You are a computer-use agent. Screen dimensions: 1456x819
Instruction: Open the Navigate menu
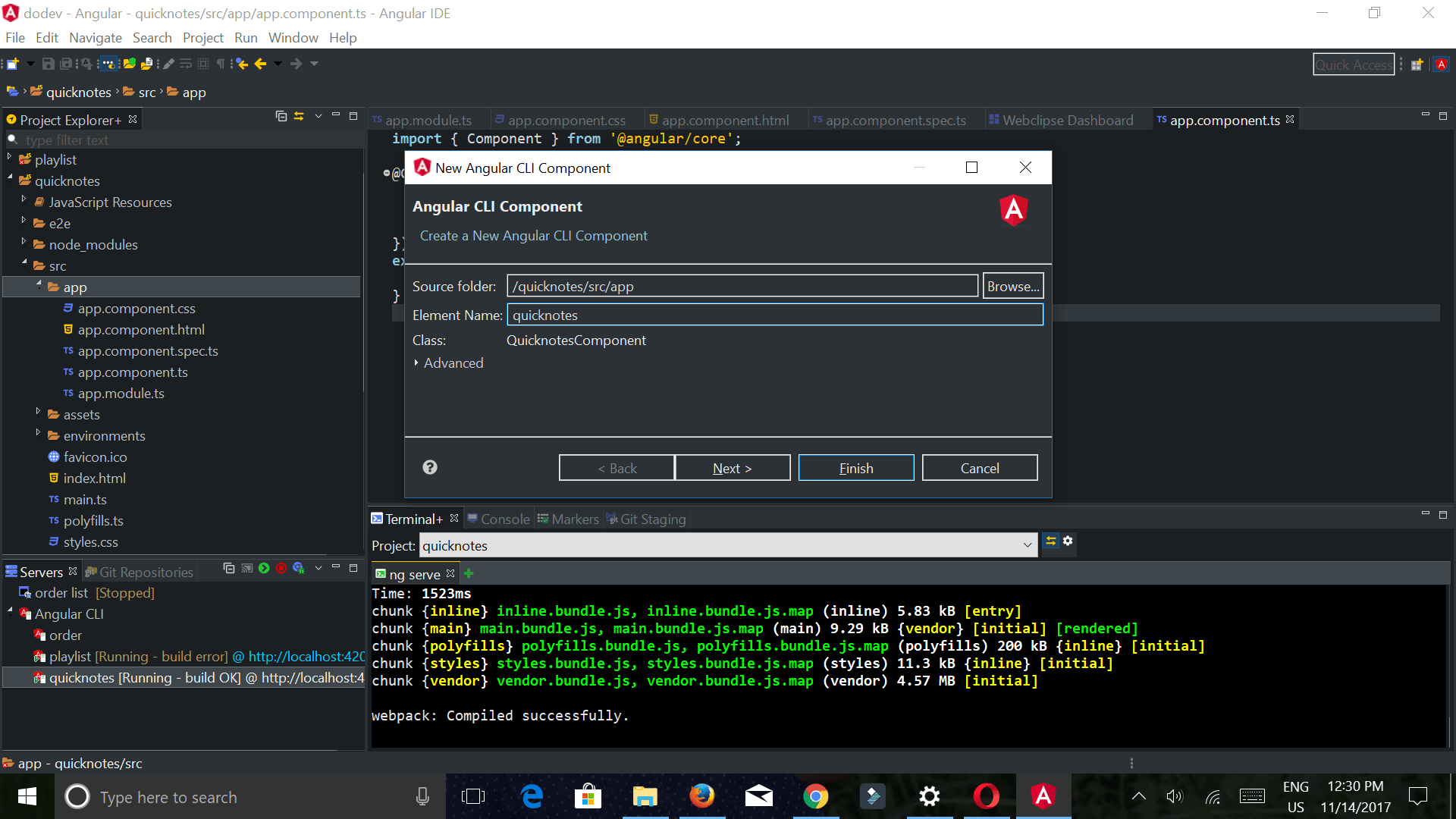95,37
